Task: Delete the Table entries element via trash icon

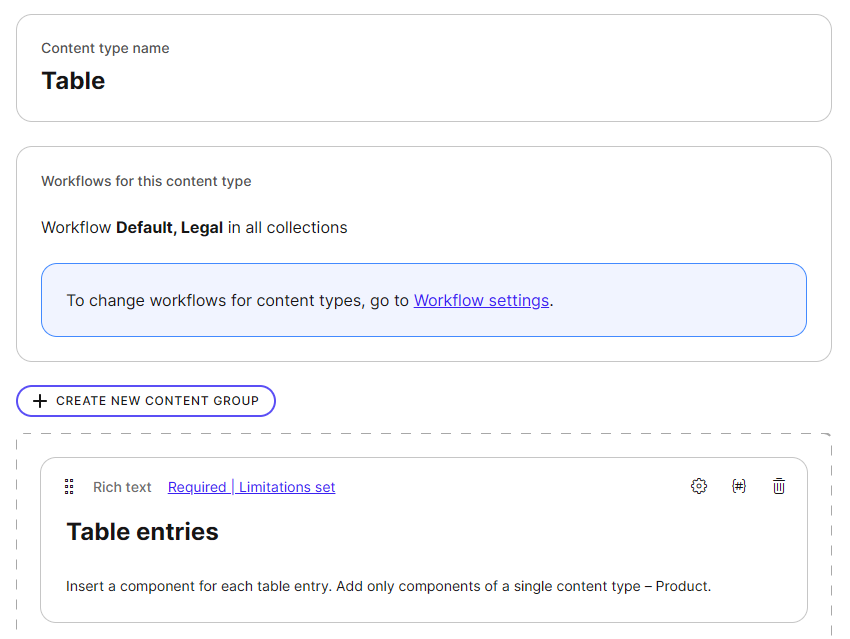Action: [x=779, y=486]
